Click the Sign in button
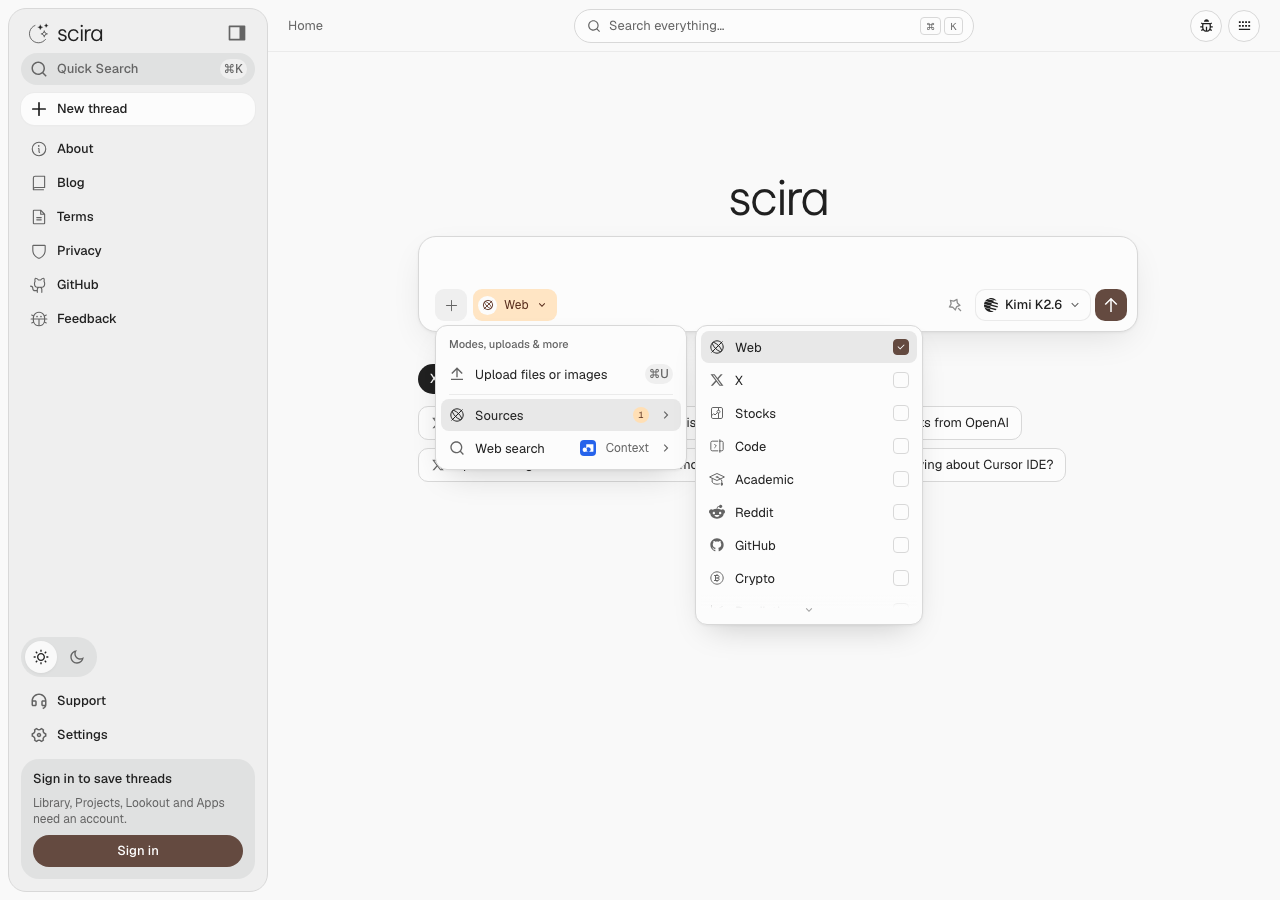 pyautogui.click(x=138, y=851)
